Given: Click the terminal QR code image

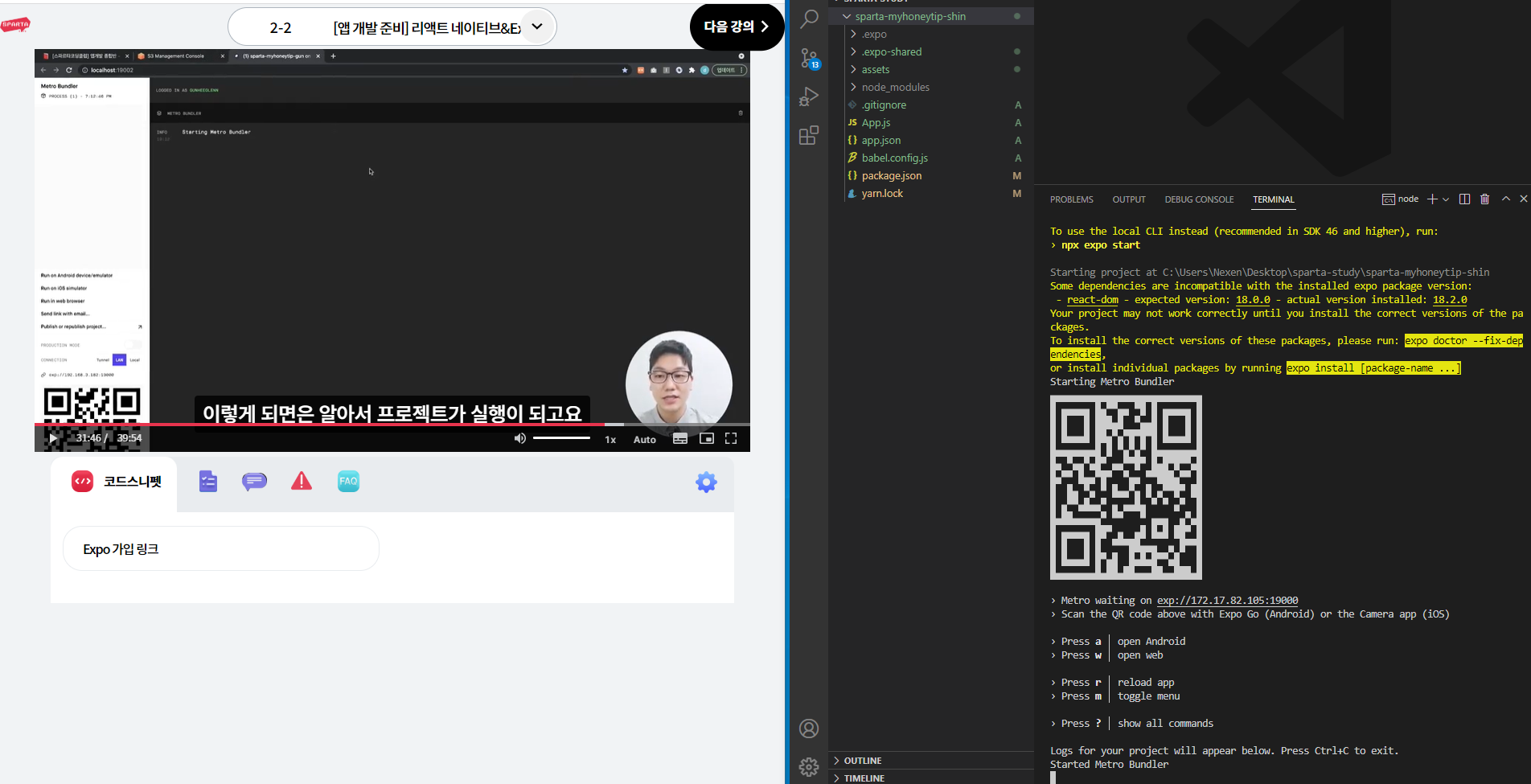Looking at the screenshot, I should point(1126,487).
